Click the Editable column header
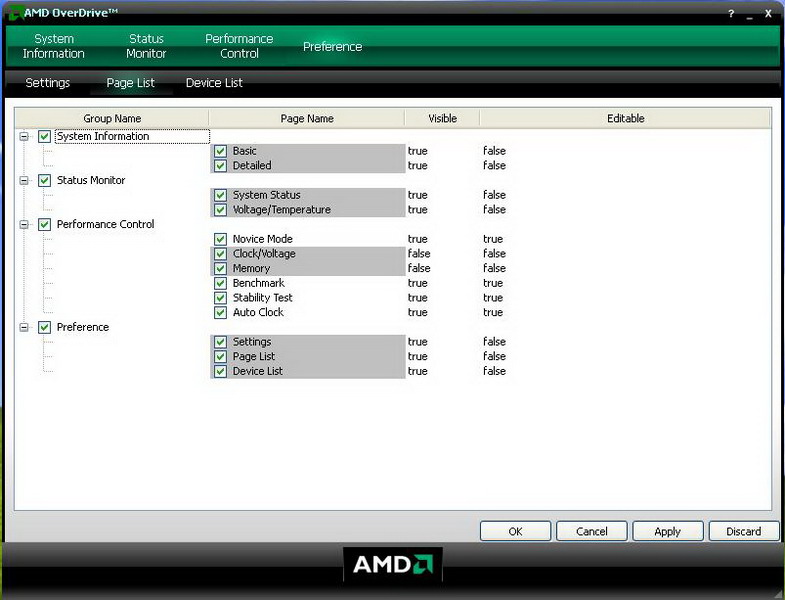785x600 pixels. [x=626, y=119]
